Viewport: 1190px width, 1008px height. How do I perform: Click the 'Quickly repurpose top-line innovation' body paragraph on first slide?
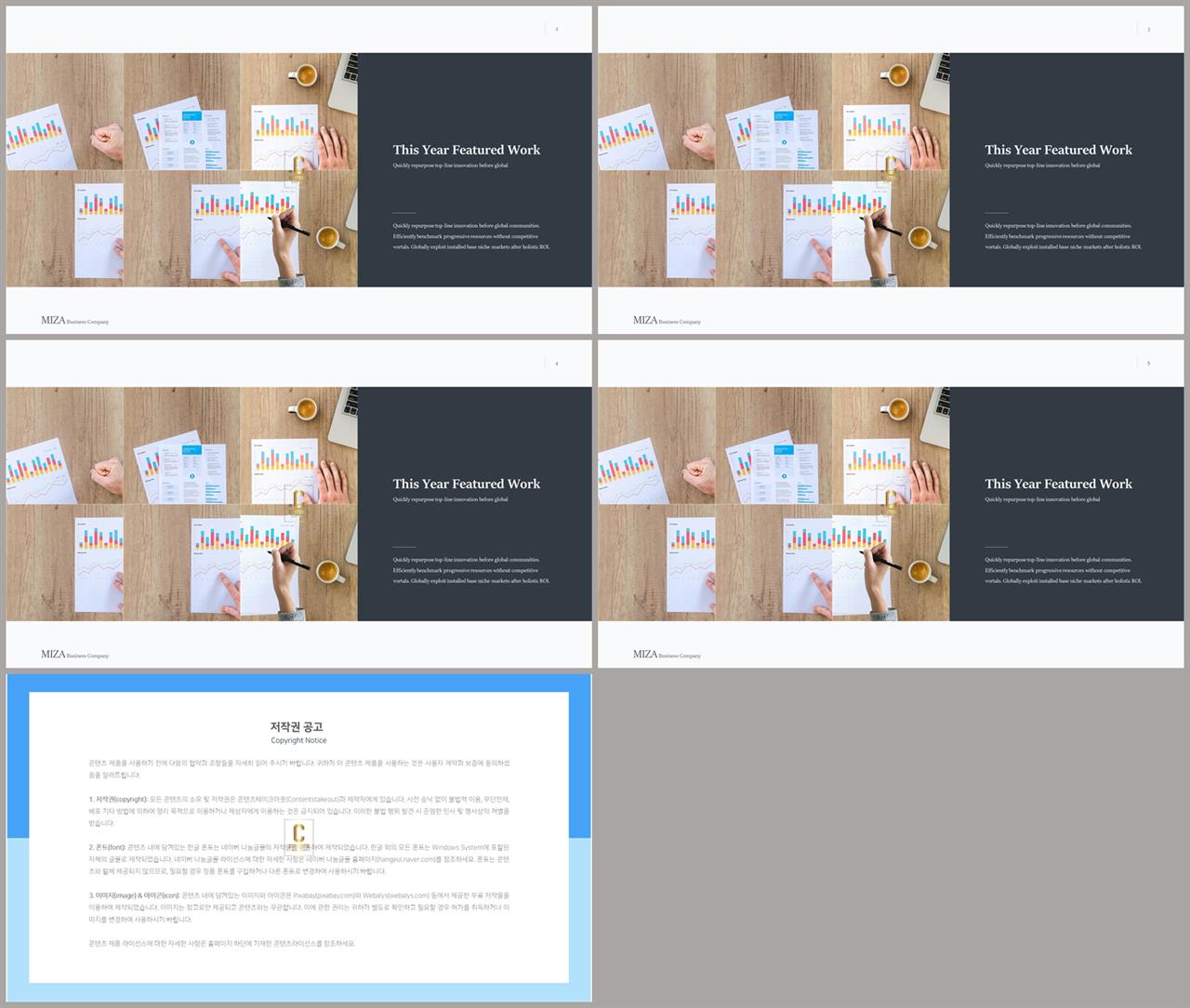(x=471, y=236)
